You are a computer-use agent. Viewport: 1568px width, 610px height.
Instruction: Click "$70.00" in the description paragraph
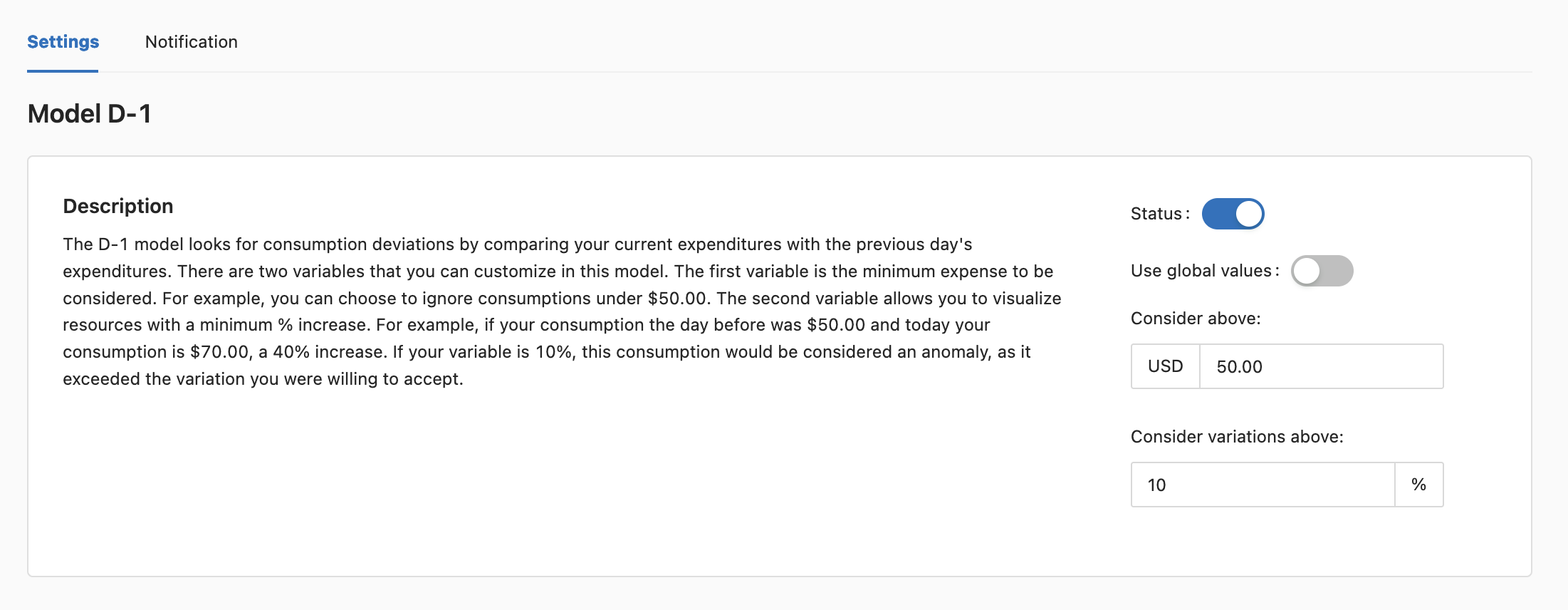coord(220,352)
